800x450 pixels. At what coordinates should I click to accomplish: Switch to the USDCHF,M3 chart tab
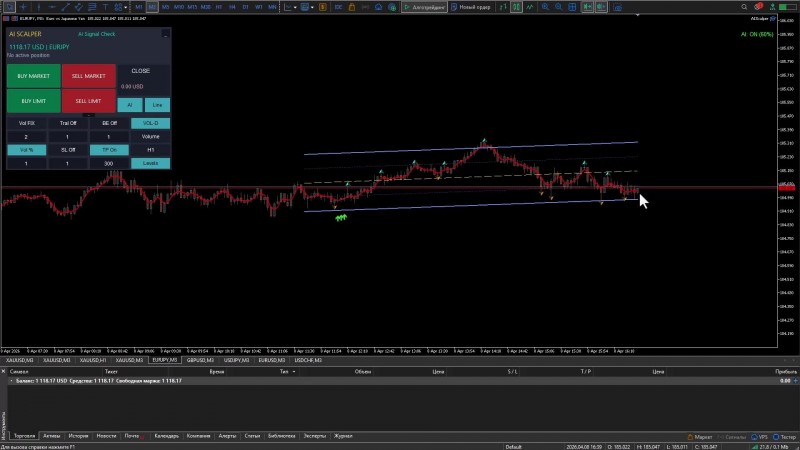(308, 360)
